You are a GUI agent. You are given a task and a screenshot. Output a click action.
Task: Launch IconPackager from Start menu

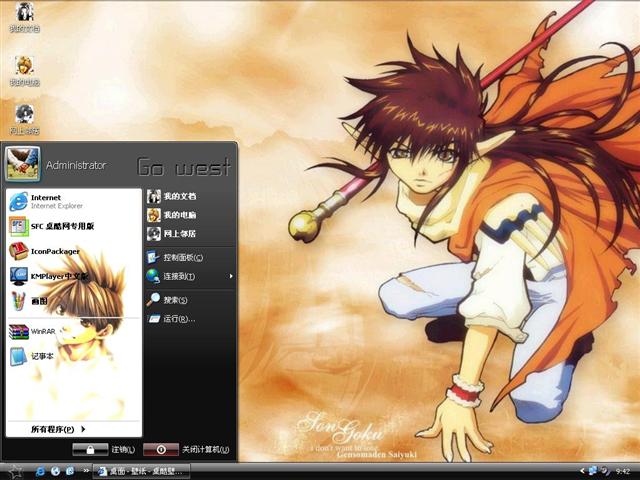pos(74,251)
